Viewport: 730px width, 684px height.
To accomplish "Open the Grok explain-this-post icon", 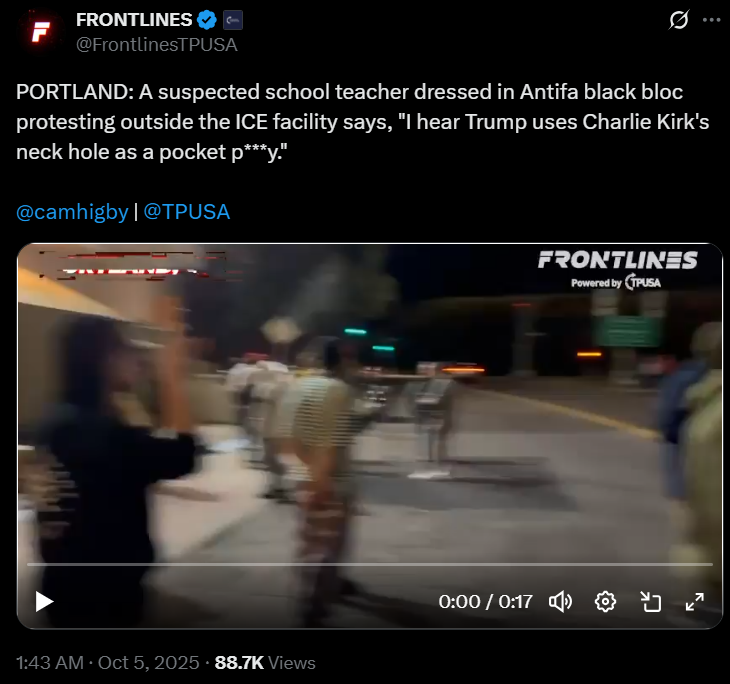I will pos(679,20).
